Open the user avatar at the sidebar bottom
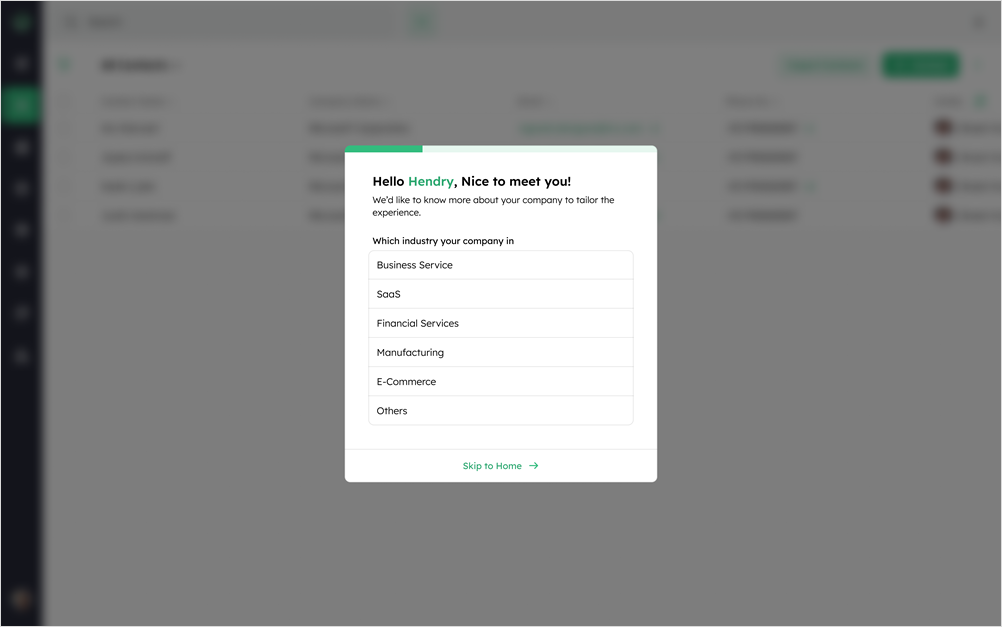The width and height of the screenshot is (1002, 627). coord(21,599)
